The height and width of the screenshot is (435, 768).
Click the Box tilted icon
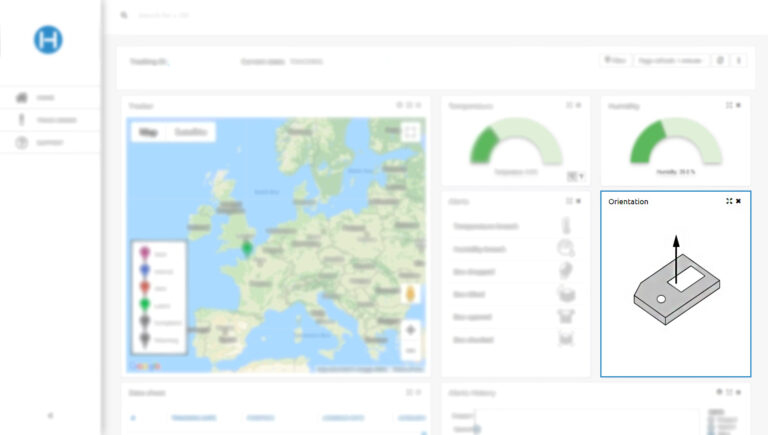(566, 293)
